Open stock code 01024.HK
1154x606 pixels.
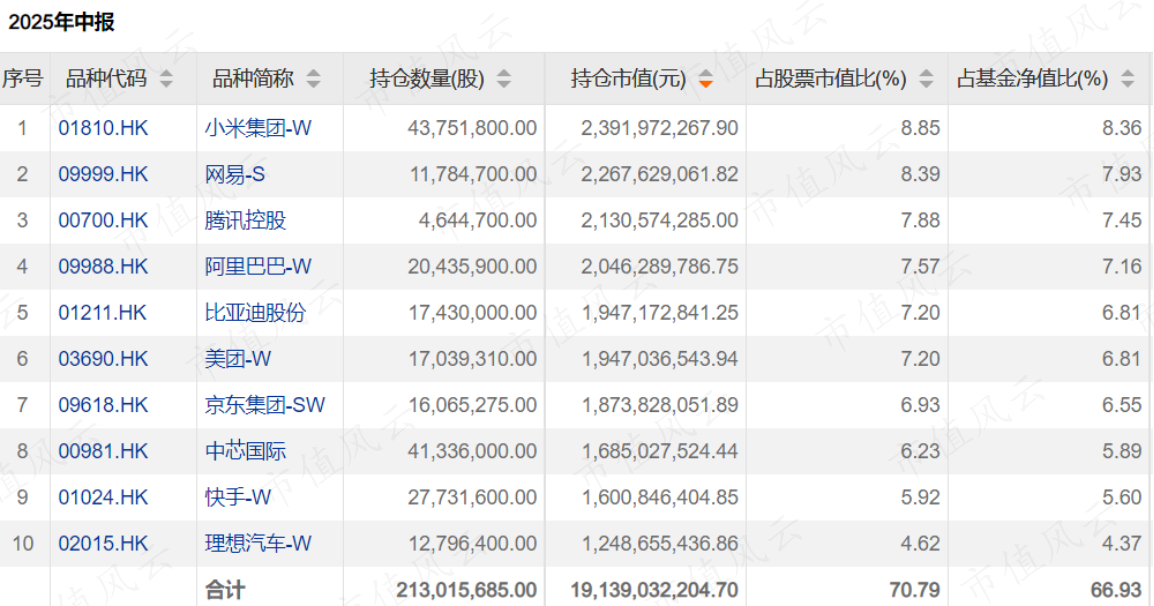coord(103,497)
